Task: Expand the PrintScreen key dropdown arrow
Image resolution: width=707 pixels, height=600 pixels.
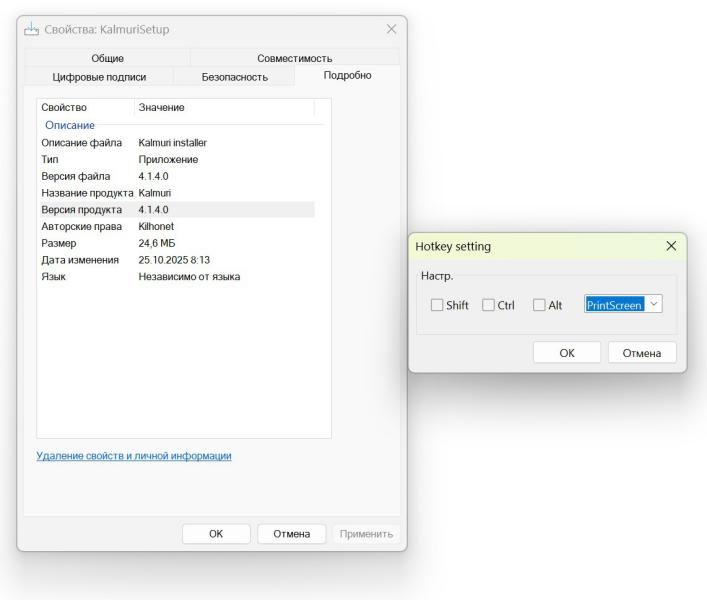Action: 654,304
